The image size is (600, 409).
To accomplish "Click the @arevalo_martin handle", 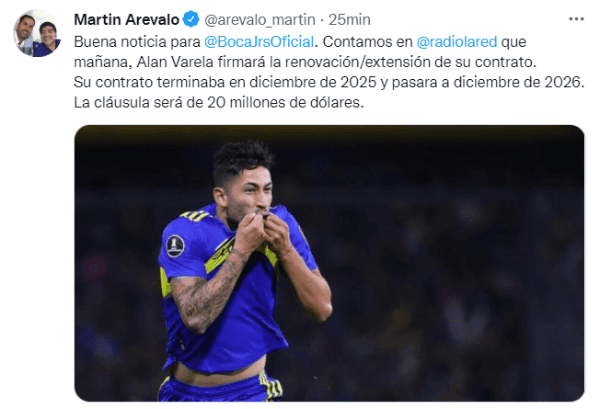I will pyautogui.click(x=260, y=20).
